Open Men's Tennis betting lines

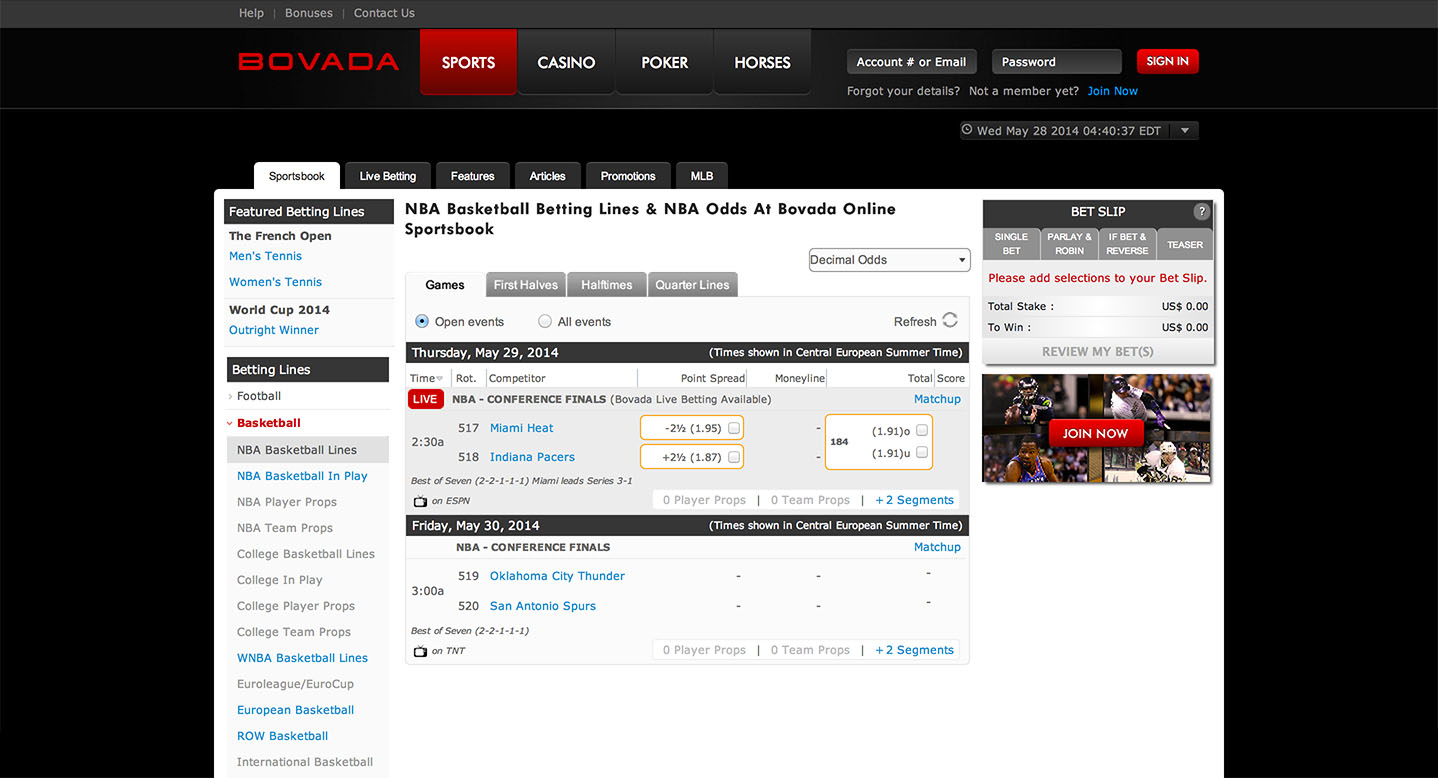tap(265, 256)
